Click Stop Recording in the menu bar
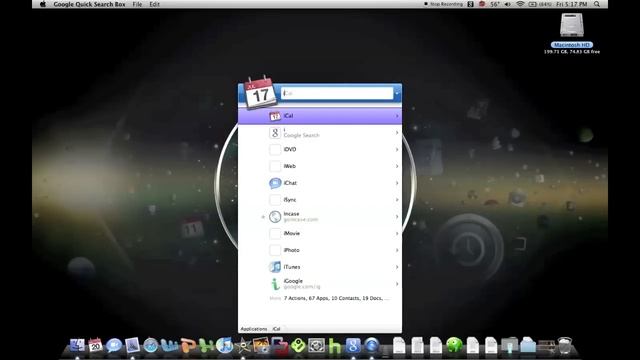The height and width of the screenshot is (360, 640). click(x=443, y=4)
